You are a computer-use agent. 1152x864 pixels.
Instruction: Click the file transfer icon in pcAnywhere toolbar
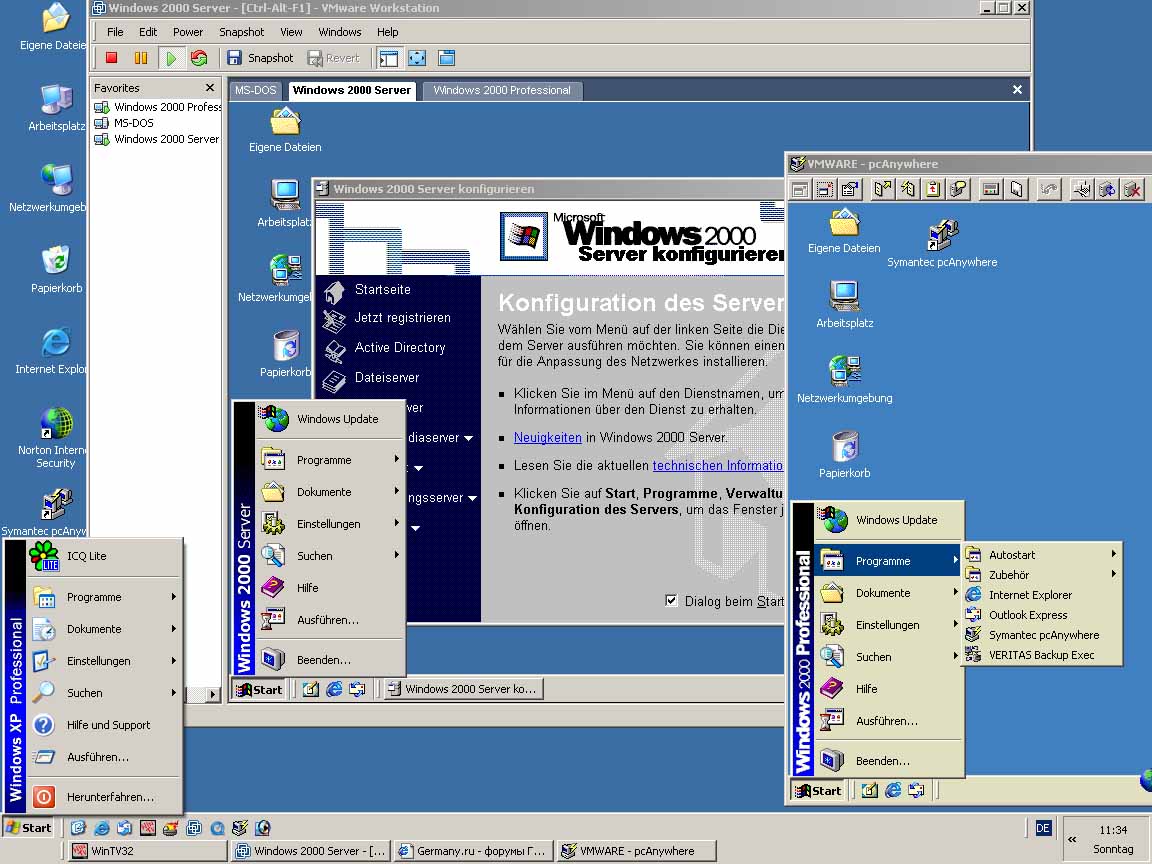pos(882,190)
